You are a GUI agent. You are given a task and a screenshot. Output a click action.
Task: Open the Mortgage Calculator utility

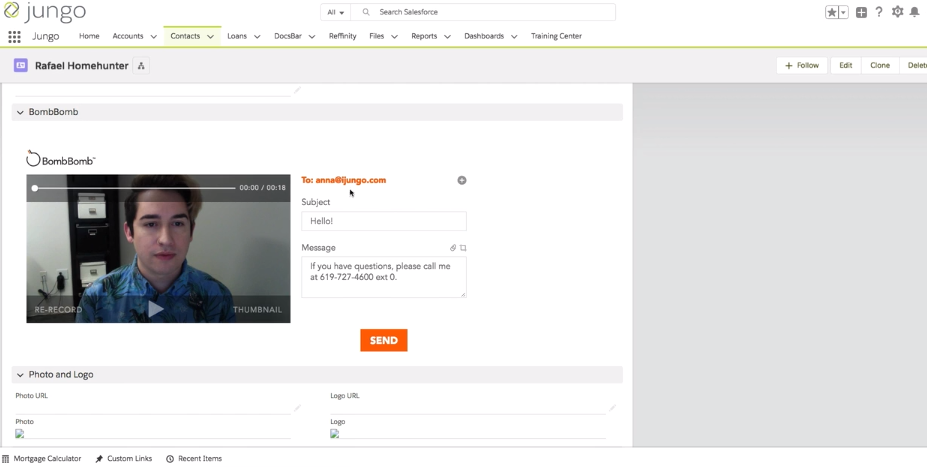[x=41, y=459]
